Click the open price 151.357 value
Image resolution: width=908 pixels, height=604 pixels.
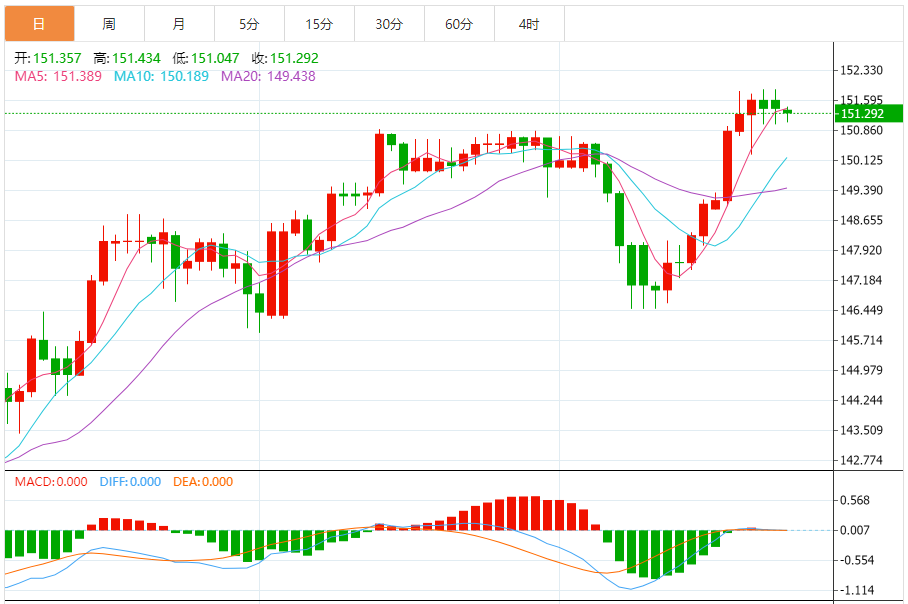(x=57, y=58)
